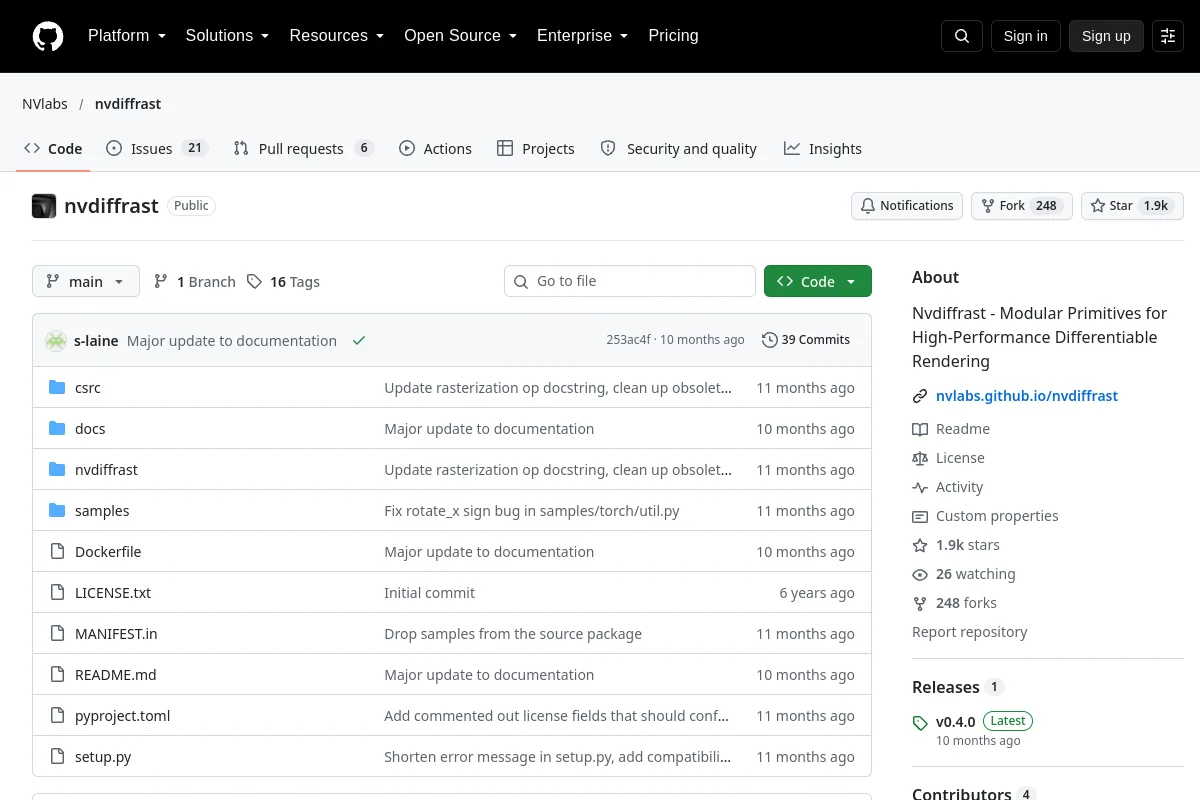Viewport: 1200px width, 800px height.
Task: Click the star icon next to 1.9k stars
Action: pyautogui.click(x=920, y=545)
